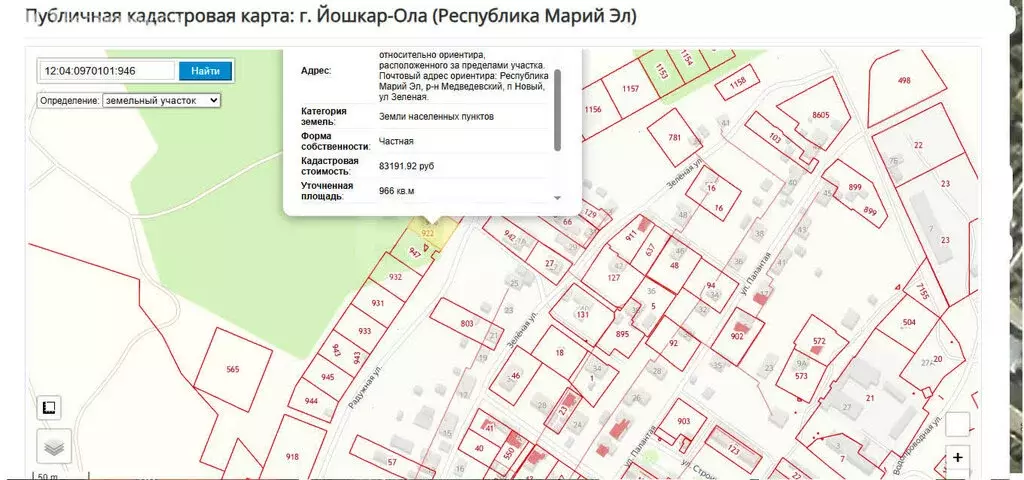Click the Уточненная площадь label

point(327,191)
